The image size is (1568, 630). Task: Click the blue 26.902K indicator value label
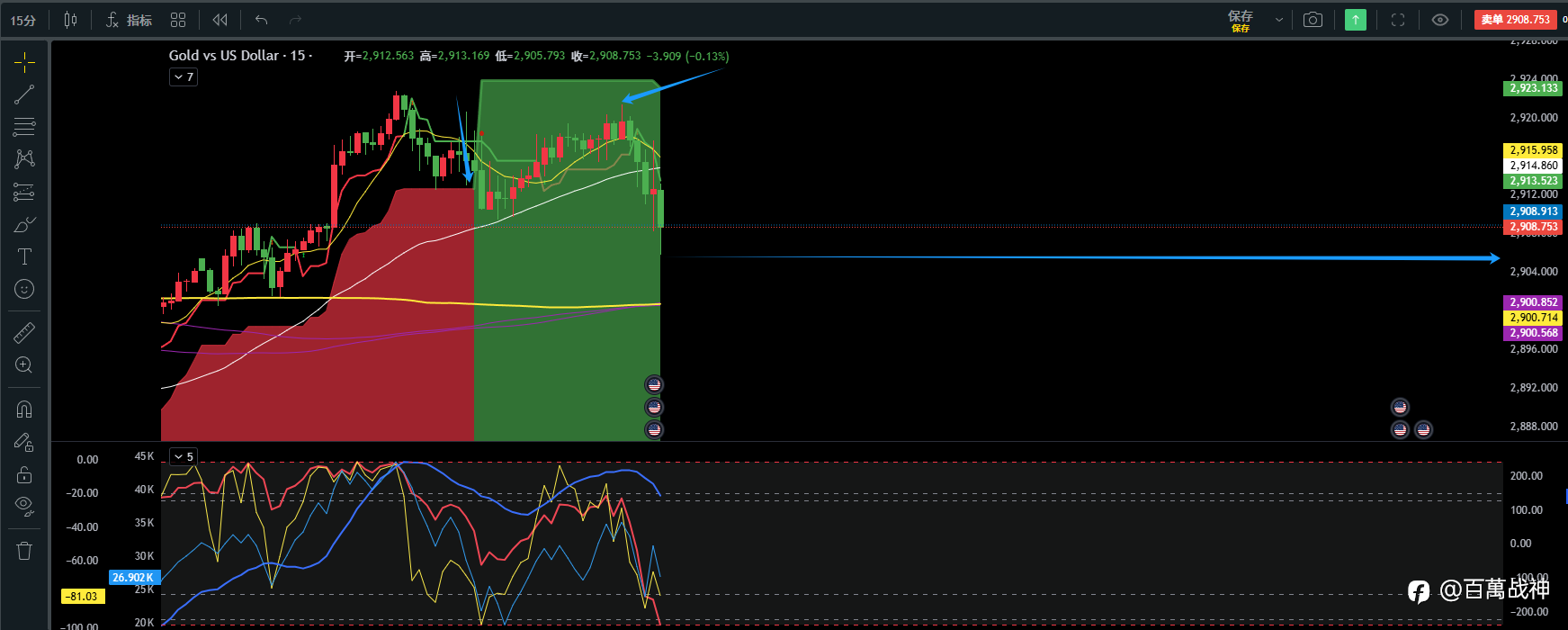click(x=134, y=578)
